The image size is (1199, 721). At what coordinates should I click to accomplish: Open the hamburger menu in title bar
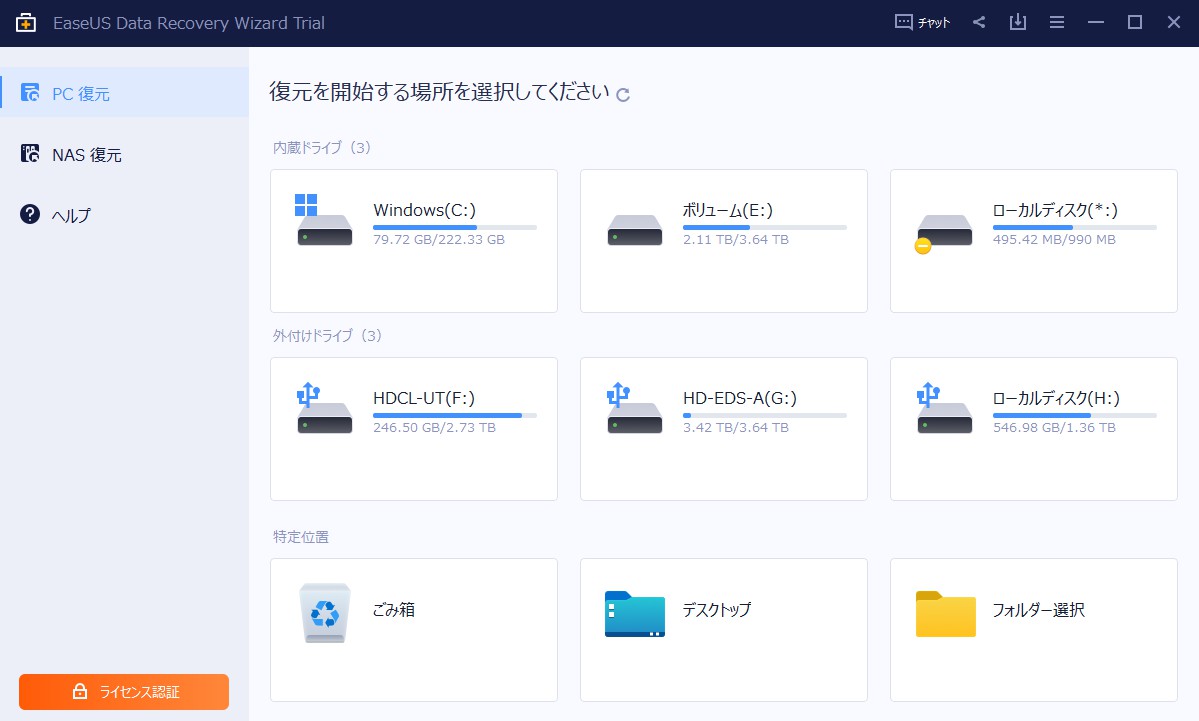pos(1057,23)
